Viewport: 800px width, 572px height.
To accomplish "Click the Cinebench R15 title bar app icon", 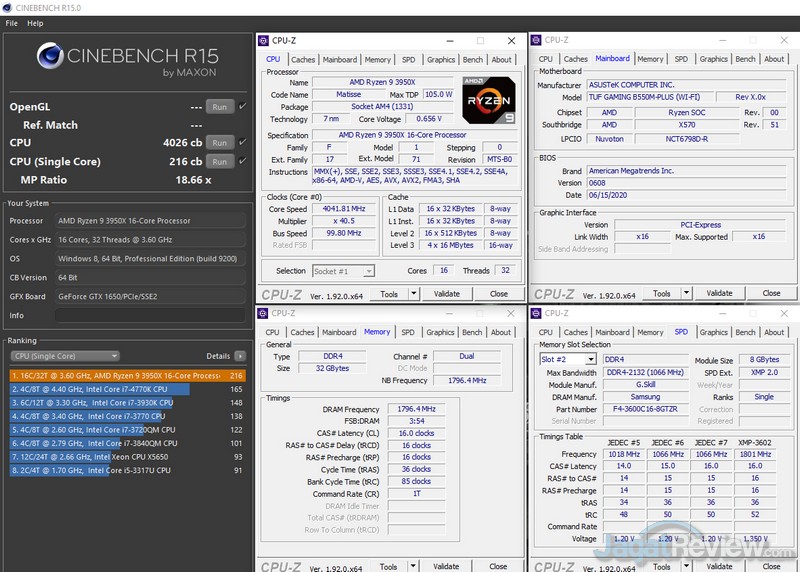I will 8,7.
